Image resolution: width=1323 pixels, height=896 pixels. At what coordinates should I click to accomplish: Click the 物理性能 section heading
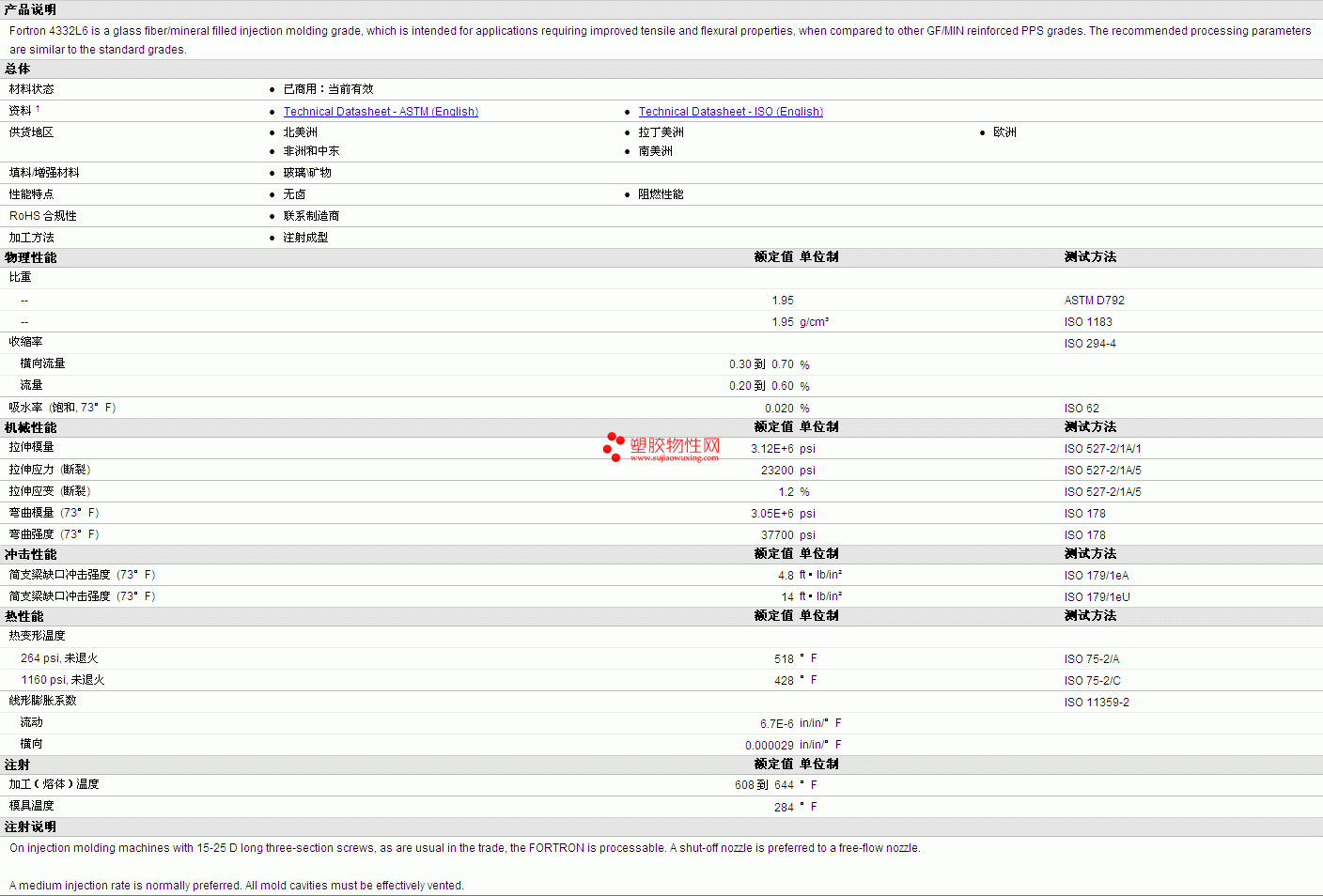pos(30,257)
